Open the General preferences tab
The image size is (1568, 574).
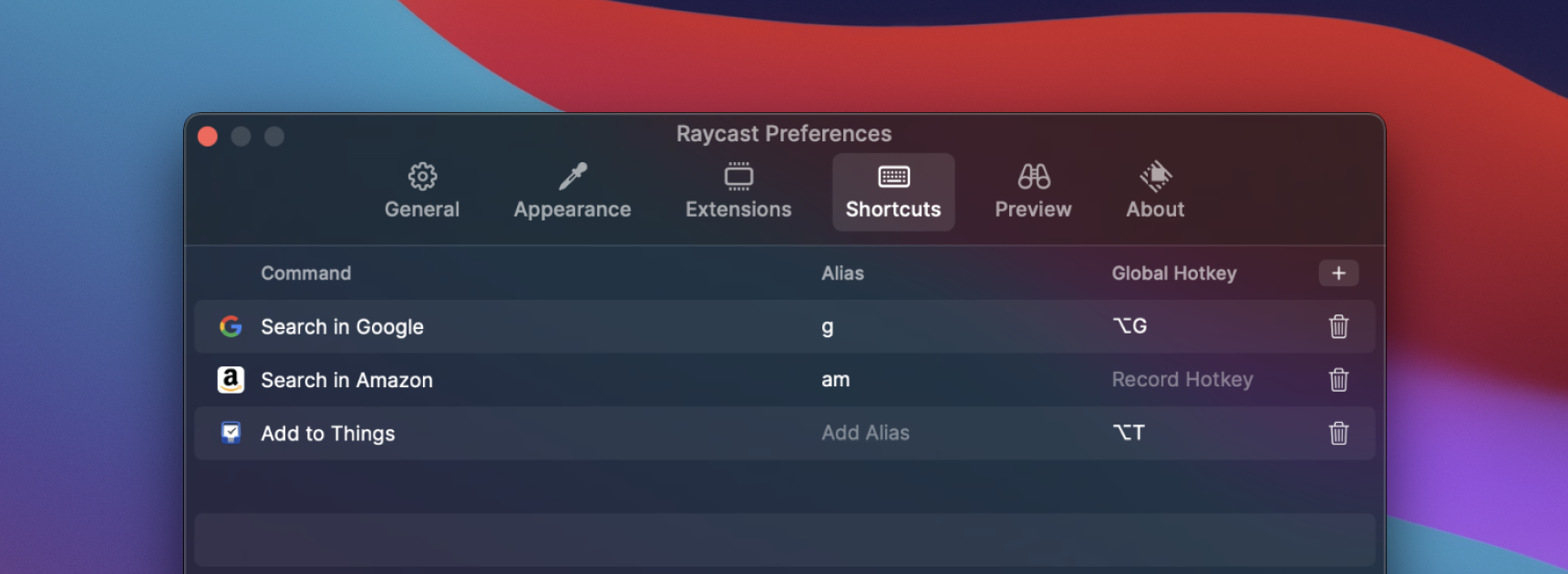[421, 191]
